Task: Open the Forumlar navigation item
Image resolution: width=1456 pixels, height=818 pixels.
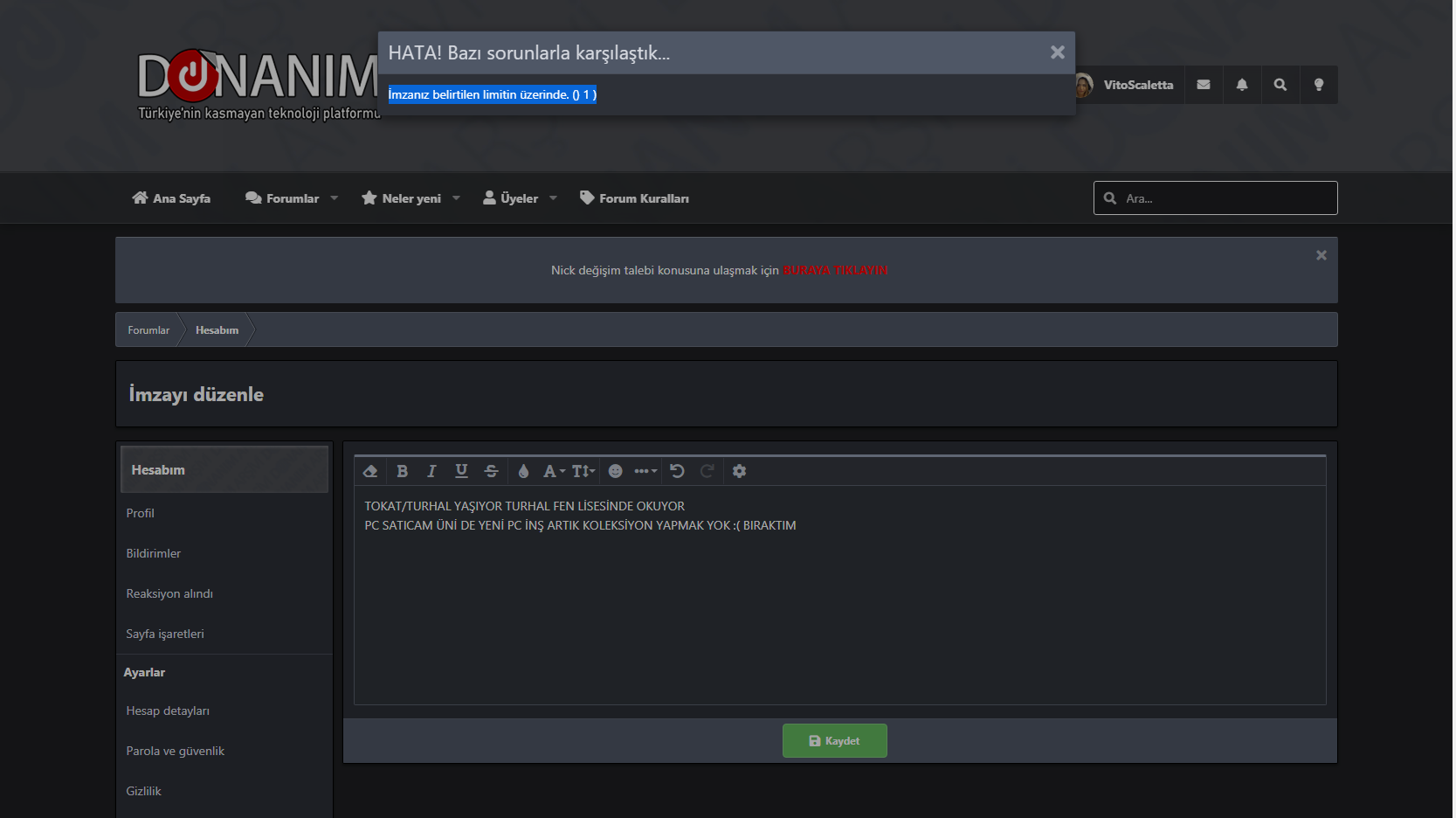Action: (x=283, y=198)
